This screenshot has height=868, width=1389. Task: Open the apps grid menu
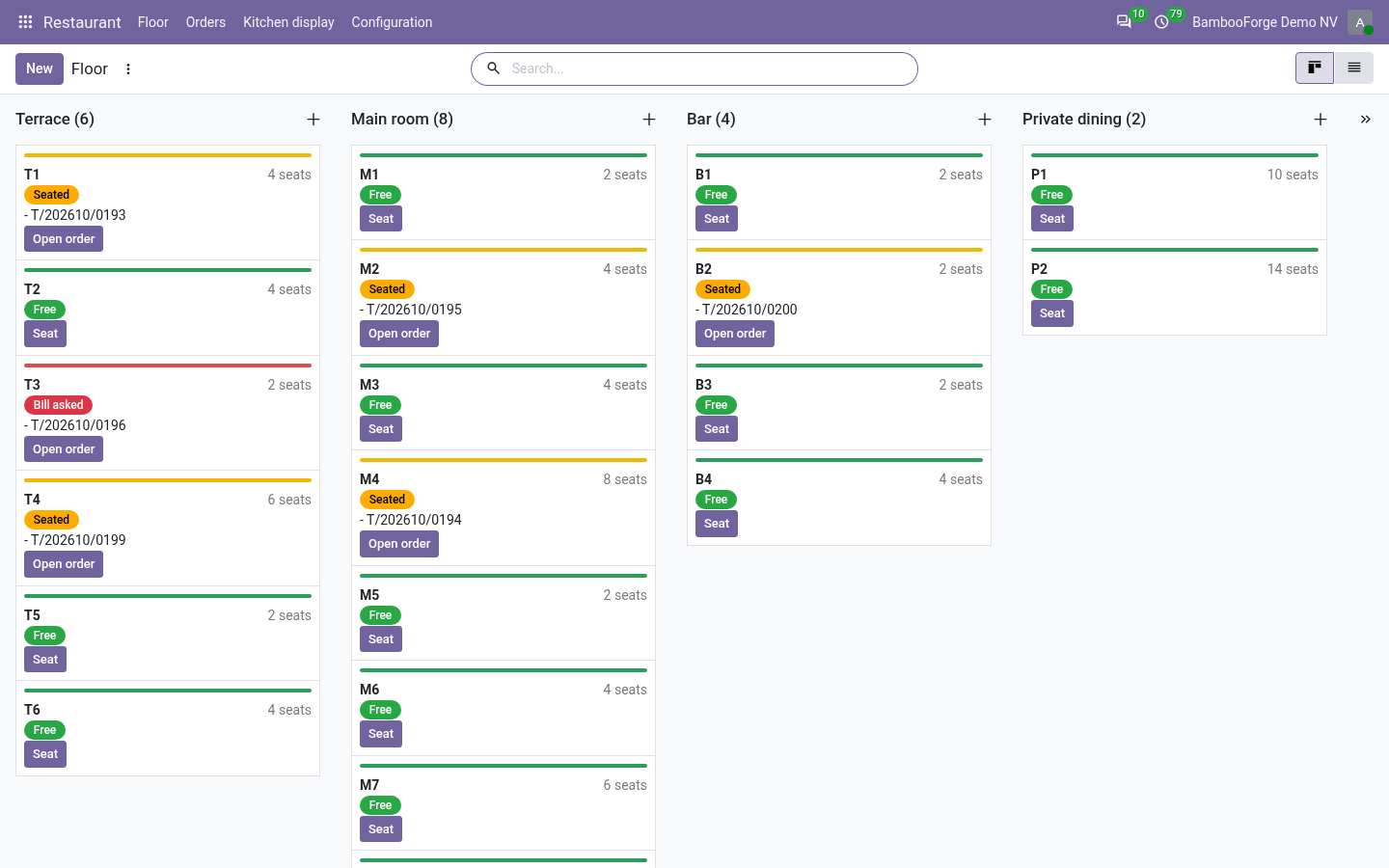point(25,22)
